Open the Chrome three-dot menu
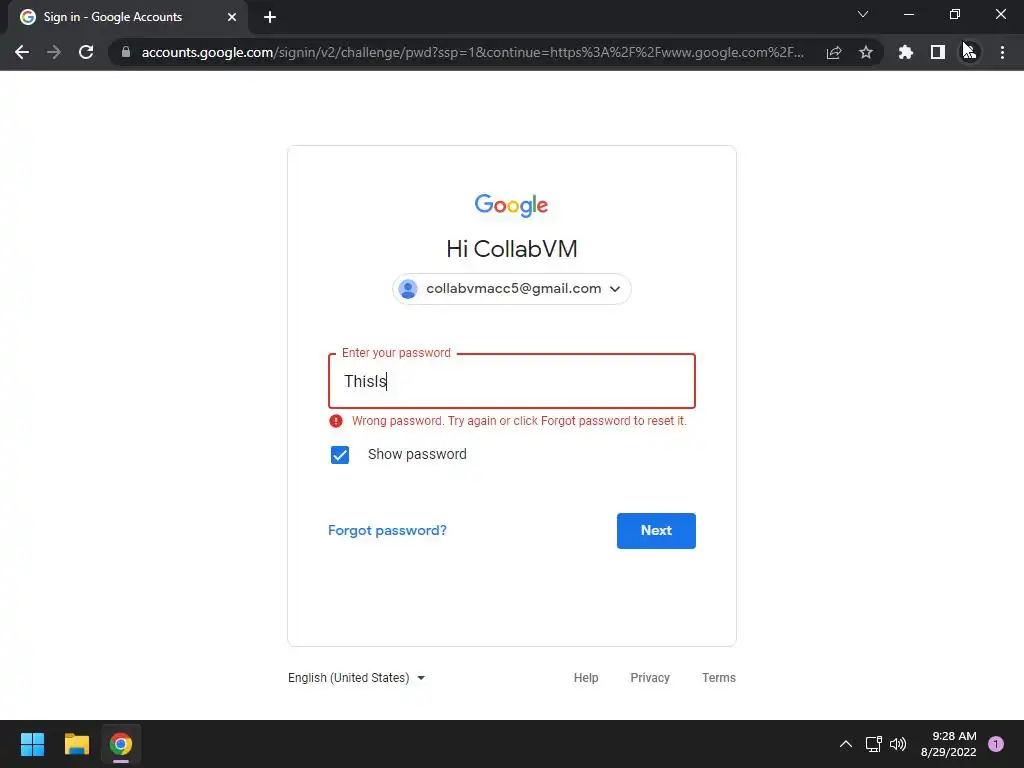 (1002, 52)
